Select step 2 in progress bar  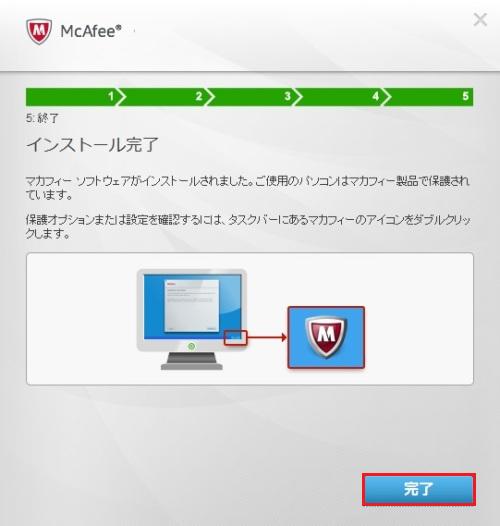(x=166, y=97)
